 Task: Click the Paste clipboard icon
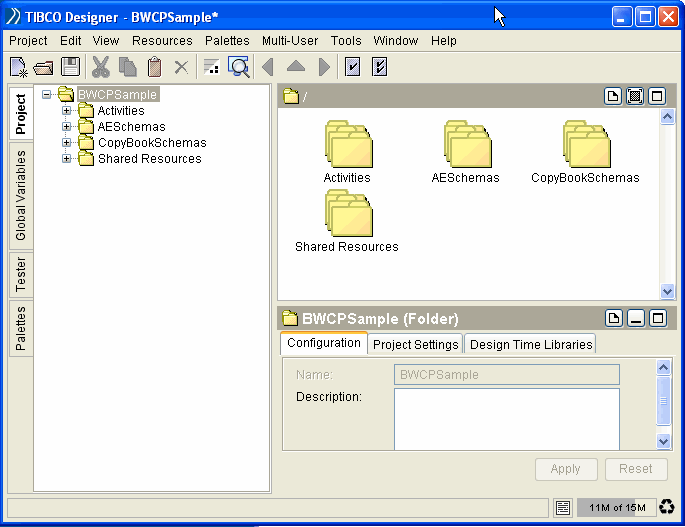click(x=154, y=67)
